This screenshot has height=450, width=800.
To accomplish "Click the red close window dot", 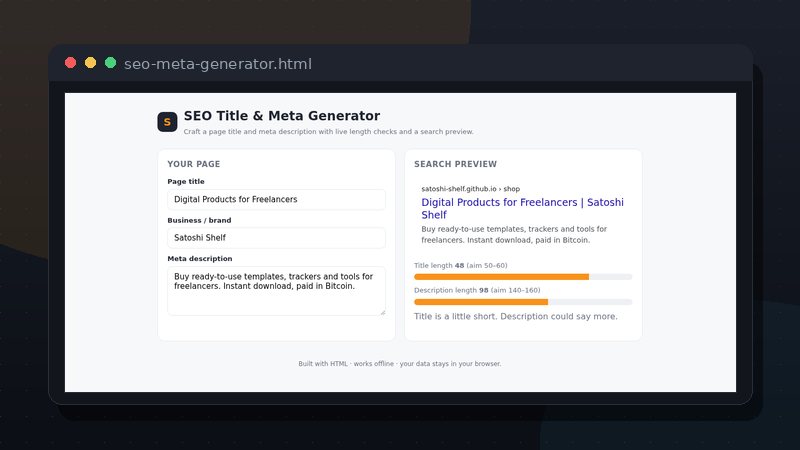I will coord(70,63).
